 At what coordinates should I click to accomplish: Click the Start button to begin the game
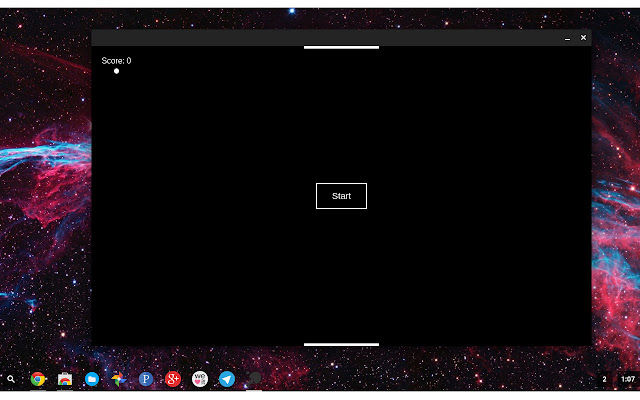click(341, 196)
